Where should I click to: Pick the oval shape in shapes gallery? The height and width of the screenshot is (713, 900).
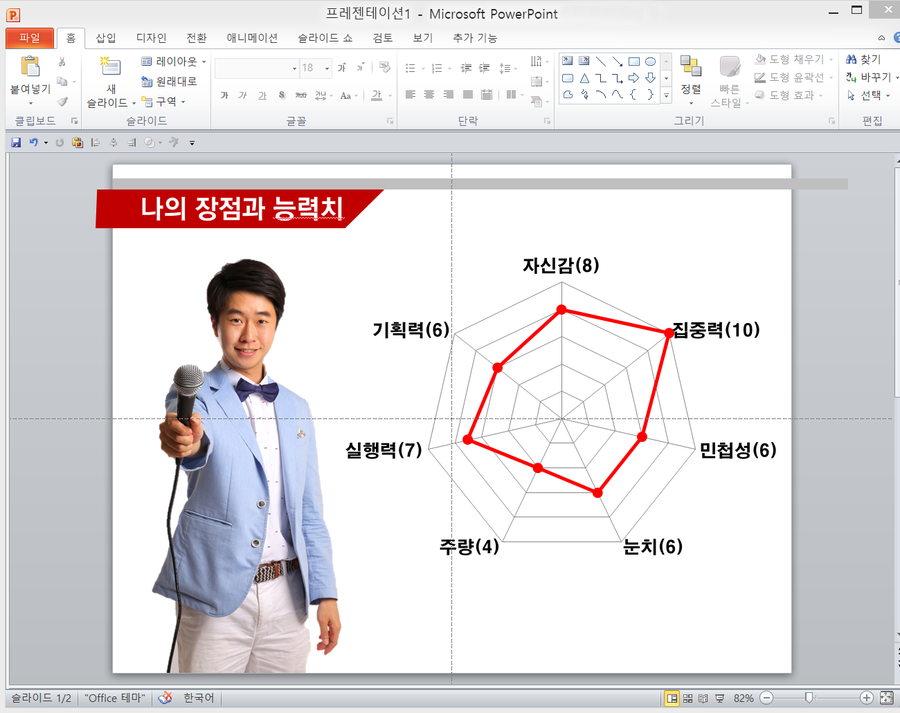650,61
